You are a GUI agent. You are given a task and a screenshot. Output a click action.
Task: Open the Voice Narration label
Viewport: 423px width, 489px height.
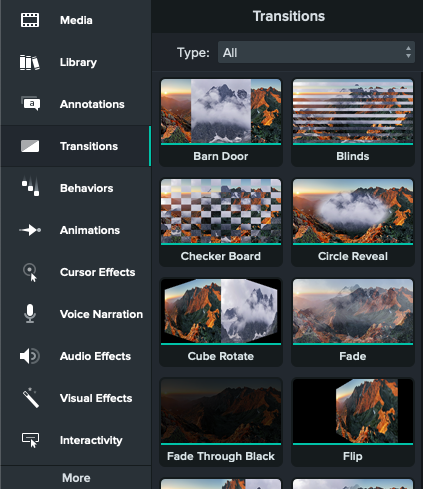pos(101,314)
